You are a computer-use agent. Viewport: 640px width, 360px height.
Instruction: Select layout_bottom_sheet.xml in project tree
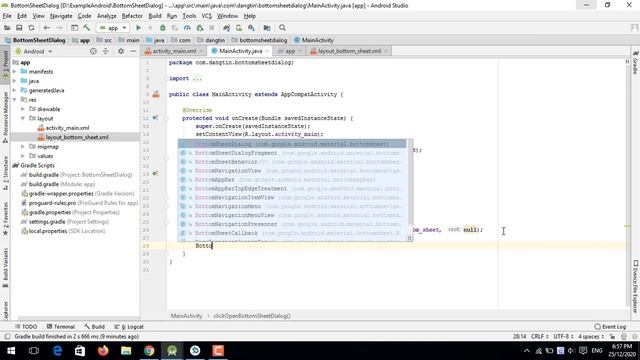pyautogui.click(x=77, y=137)
